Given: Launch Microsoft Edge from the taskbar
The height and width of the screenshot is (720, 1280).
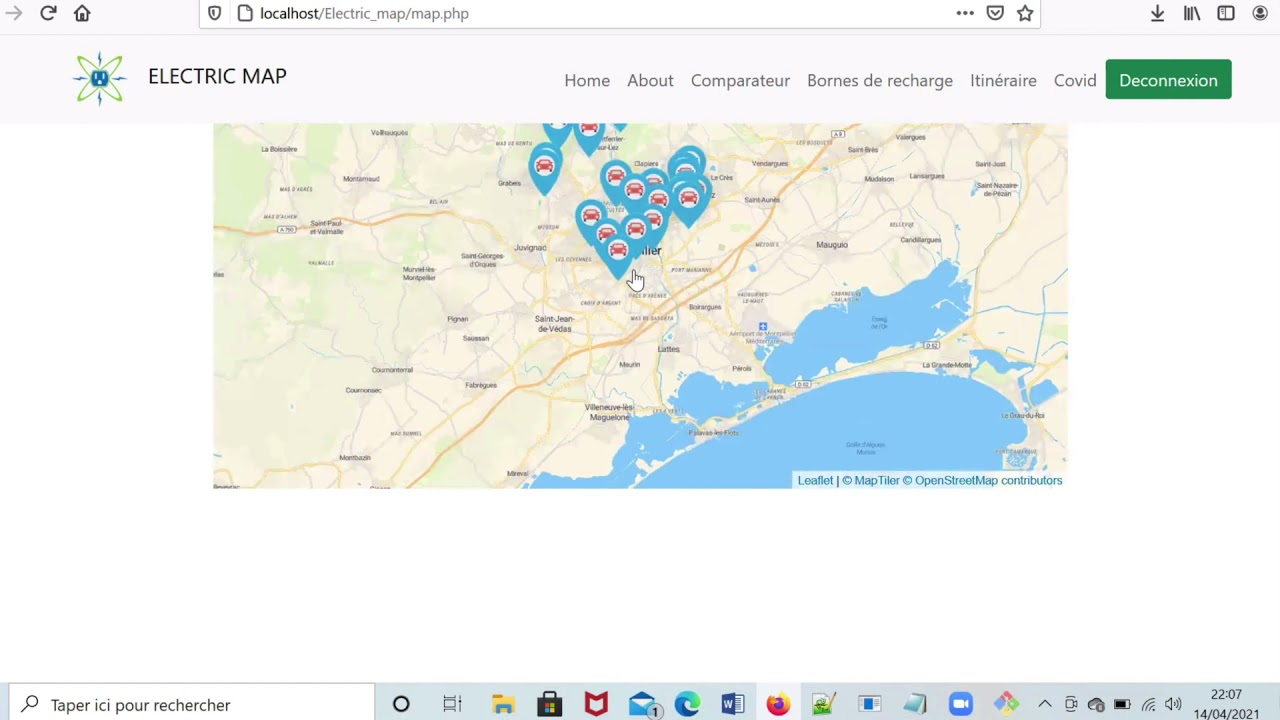Looking at the screenshot, I should (687, 704).
